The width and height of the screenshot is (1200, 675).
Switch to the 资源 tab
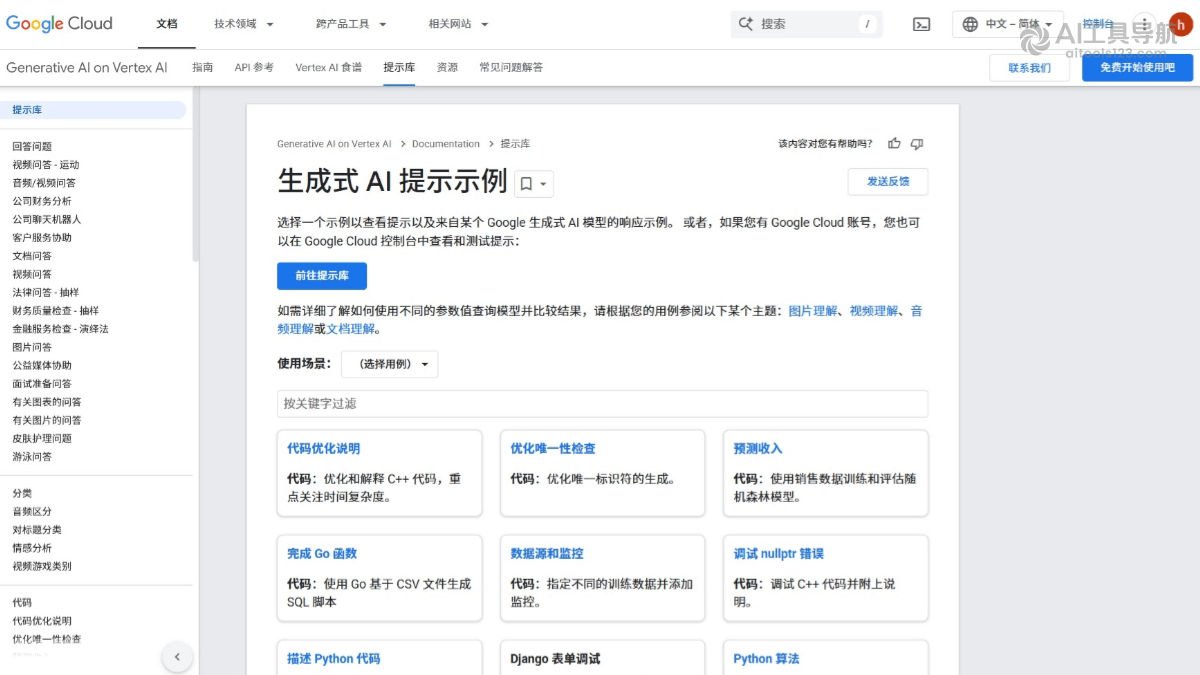pyautogui.click(x=447, y=67)
